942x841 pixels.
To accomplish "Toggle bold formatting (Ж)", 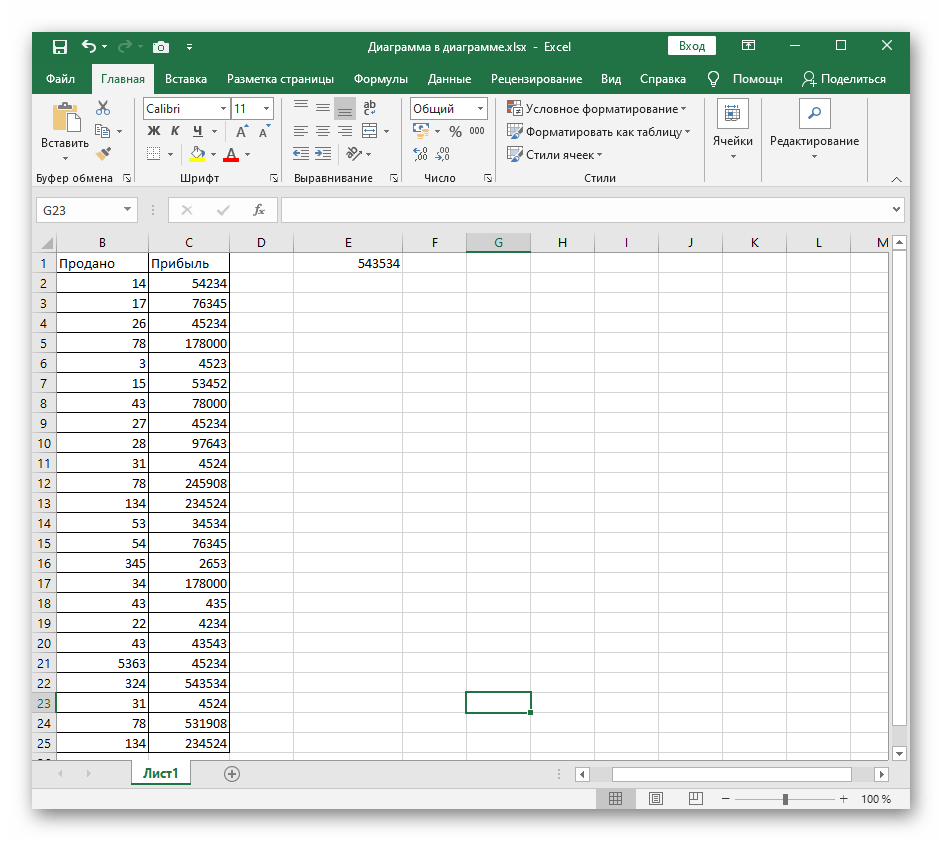I will (153, 131).
